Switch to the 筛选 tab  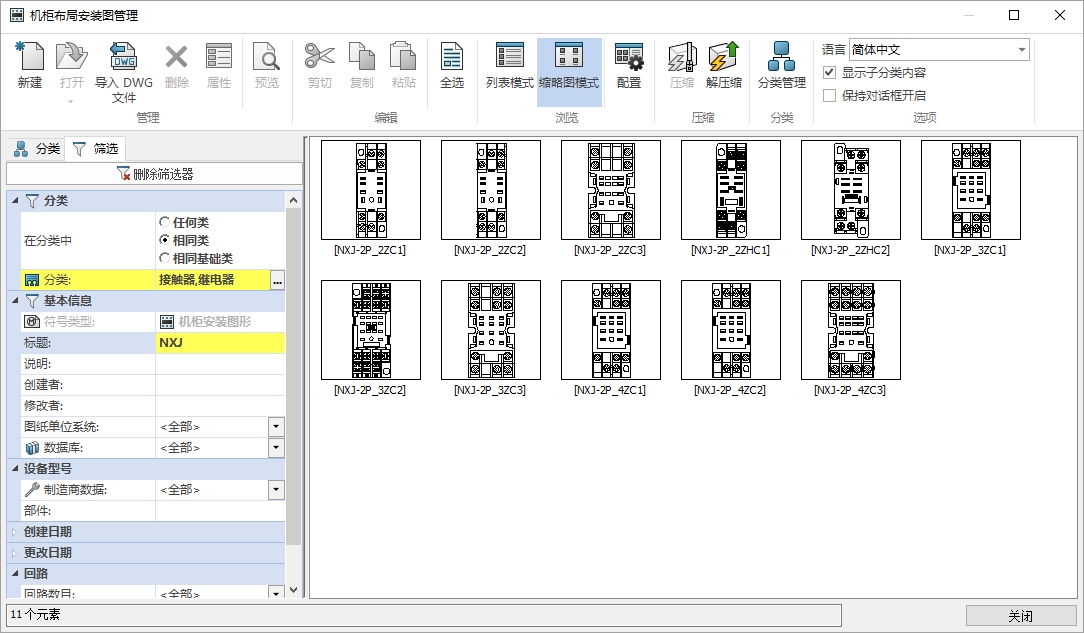[x=95, y=149]
